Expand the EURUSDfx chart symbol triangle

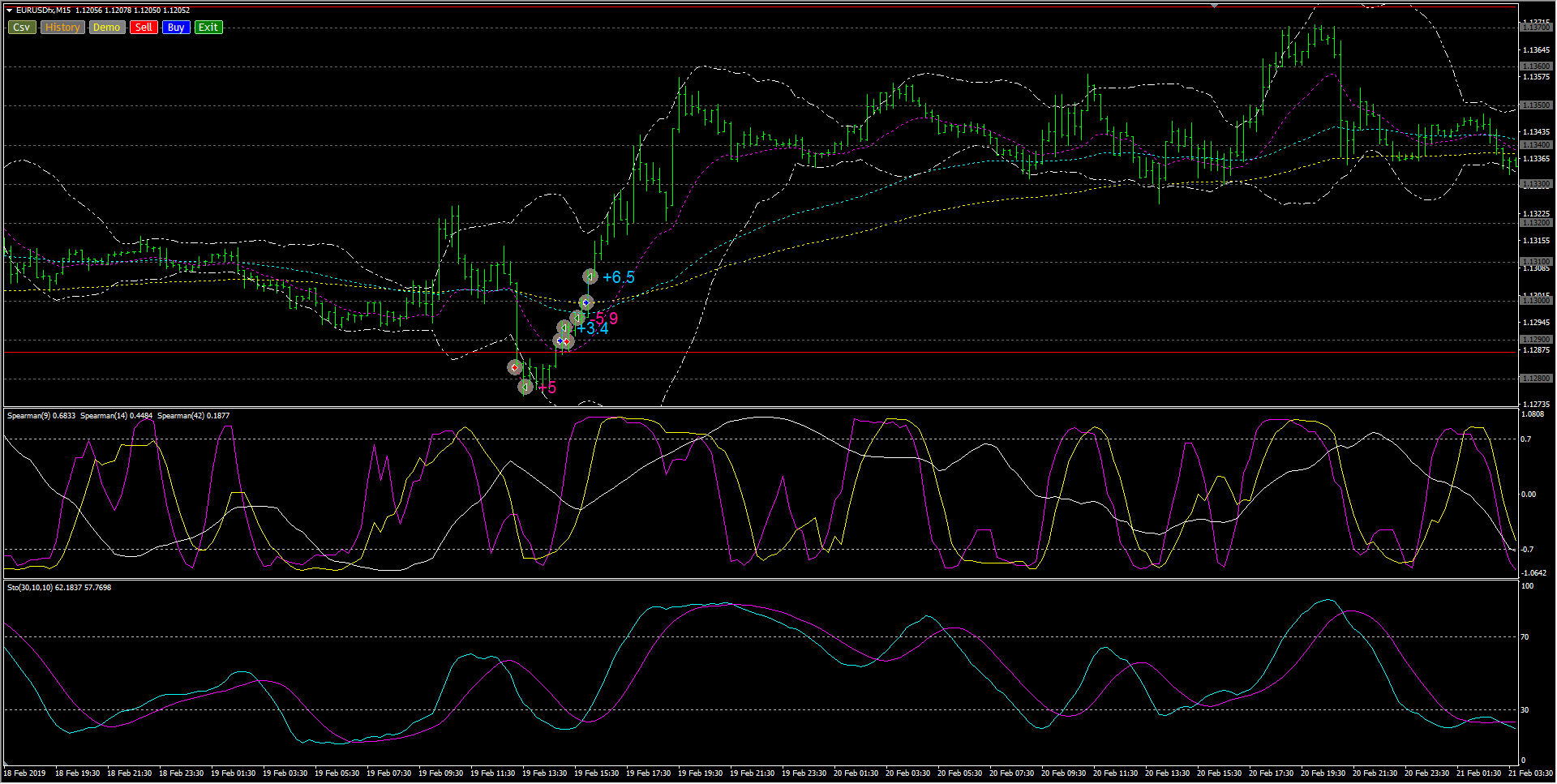(9, 11)
